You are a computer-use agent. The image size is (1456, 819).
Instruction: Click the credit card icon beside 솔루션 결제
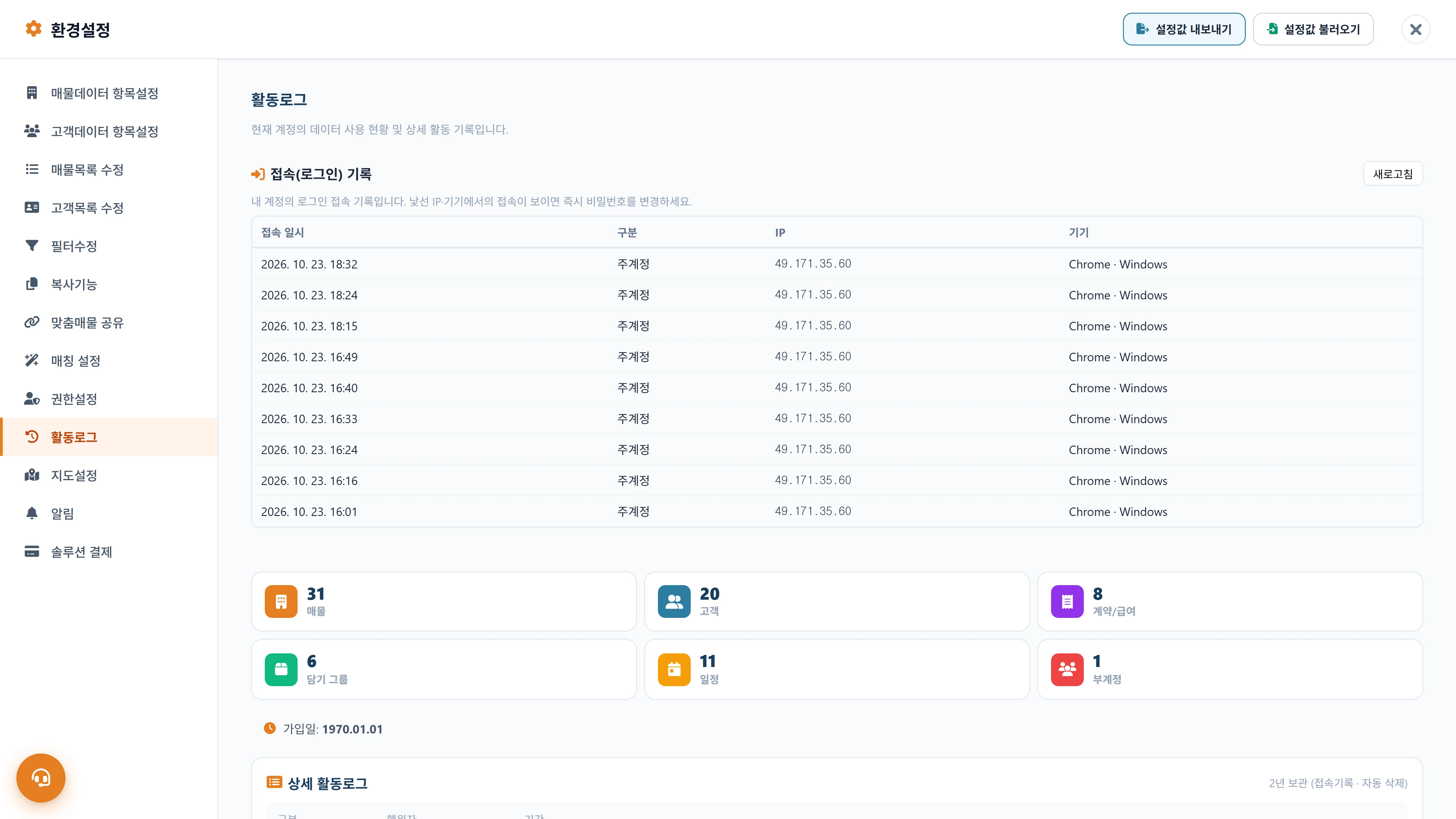point(32,551)
